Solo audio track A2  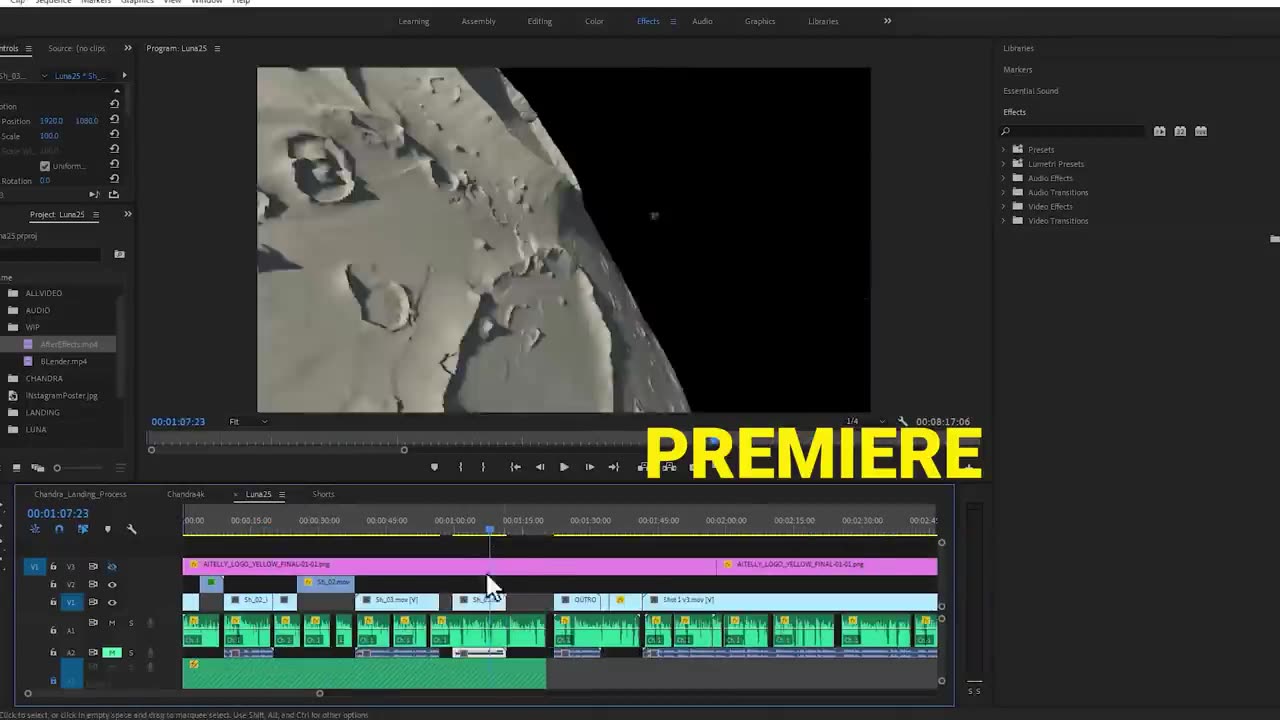(130, 652)
